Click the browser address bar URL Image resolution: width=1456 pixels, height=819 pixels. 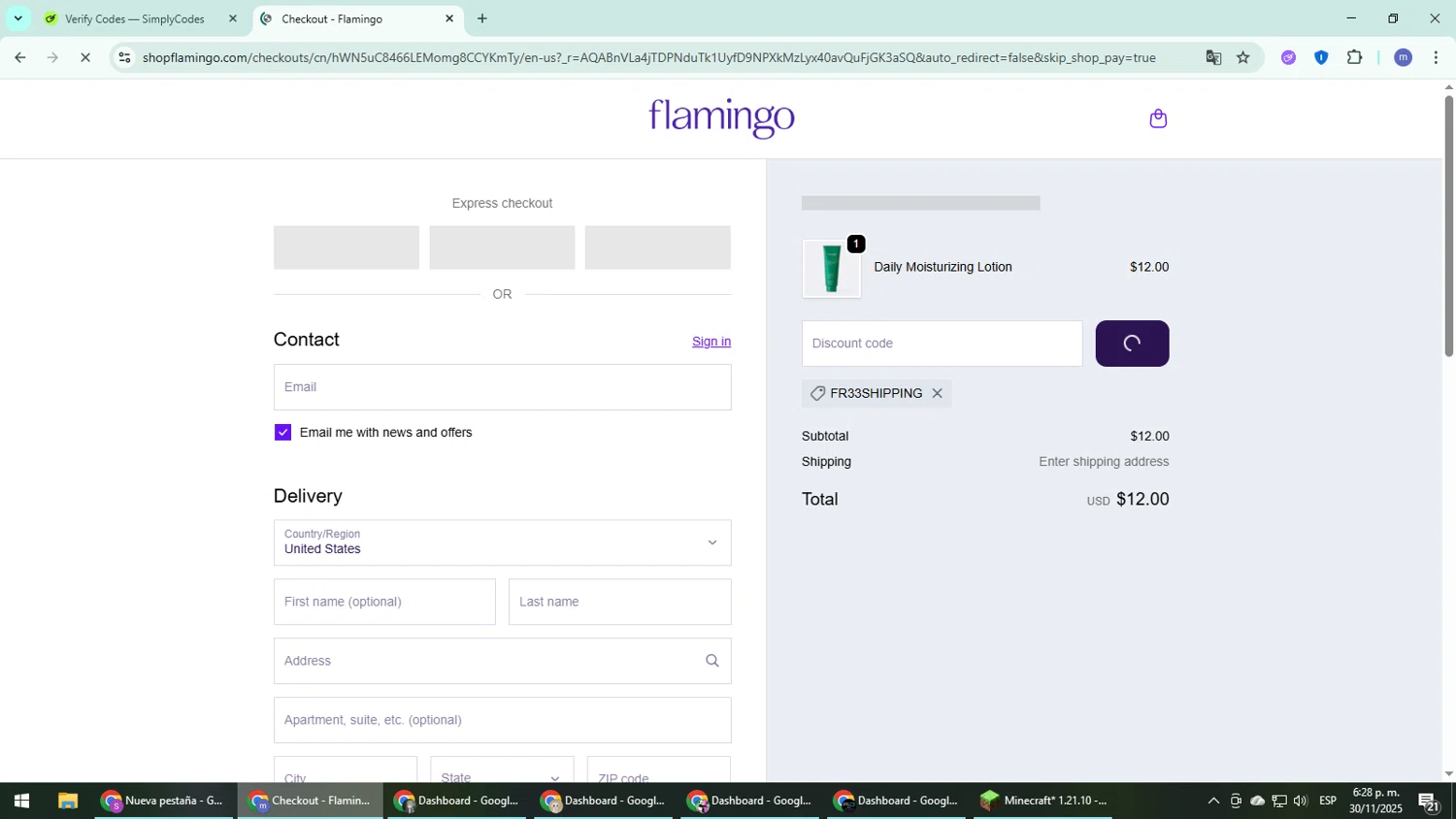[x=648, y=58]
